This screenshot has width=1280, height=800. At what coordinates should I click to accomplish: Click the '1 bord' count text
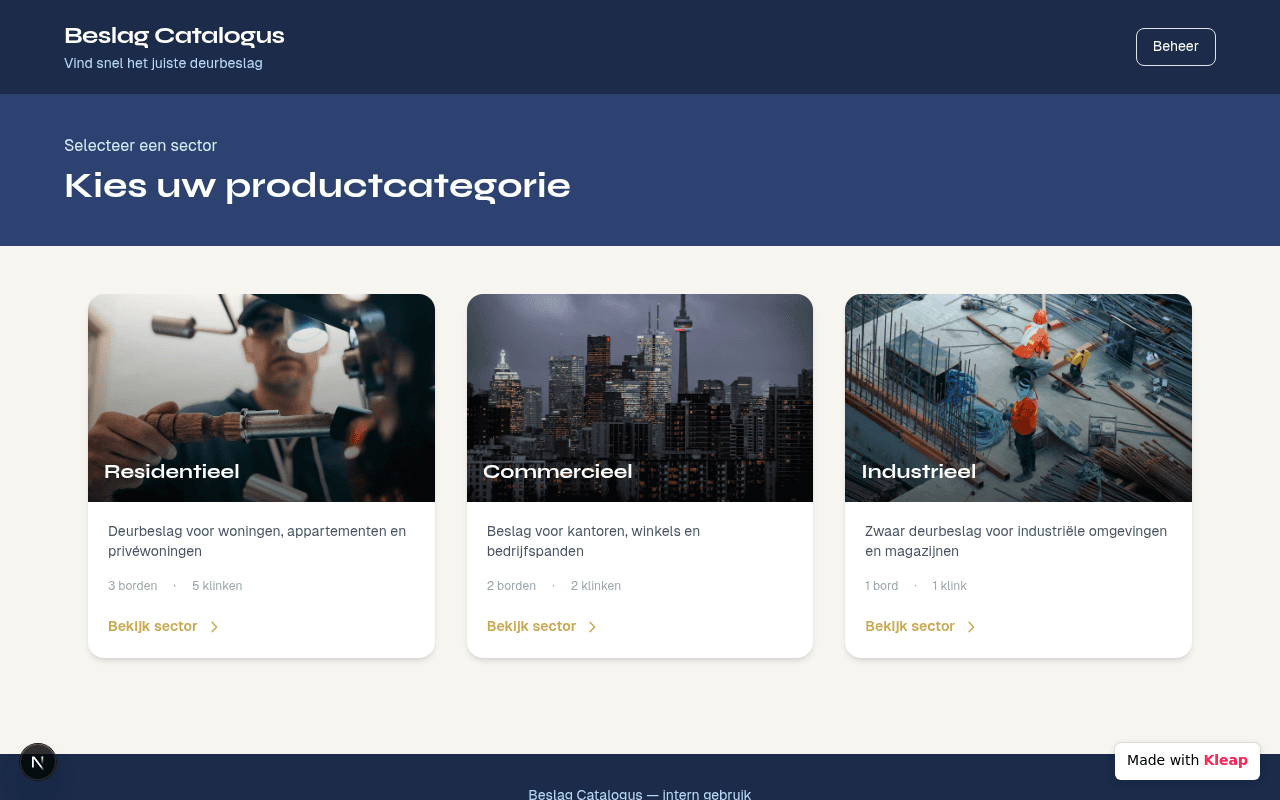(x=882, y=586)
